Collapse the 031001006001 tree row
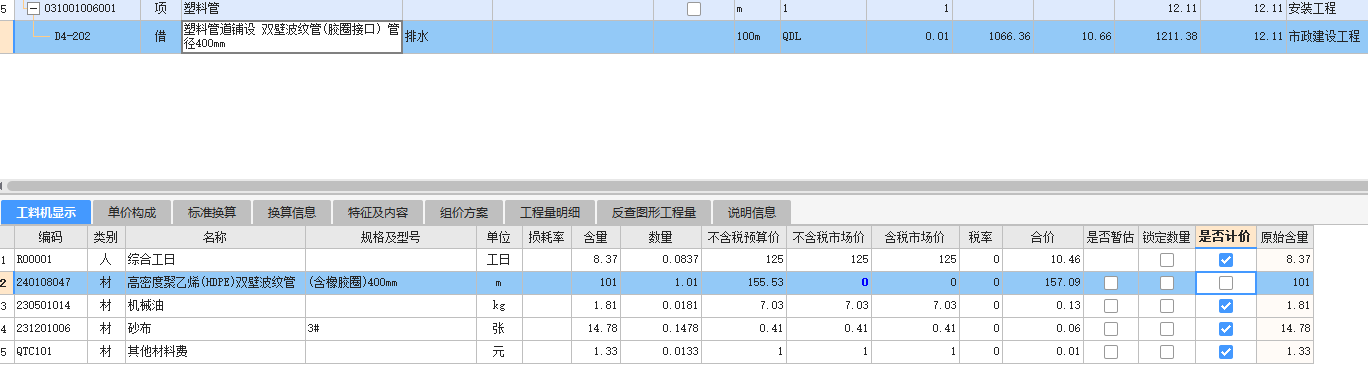This screenshot has width=1368, height=381. 33,8
